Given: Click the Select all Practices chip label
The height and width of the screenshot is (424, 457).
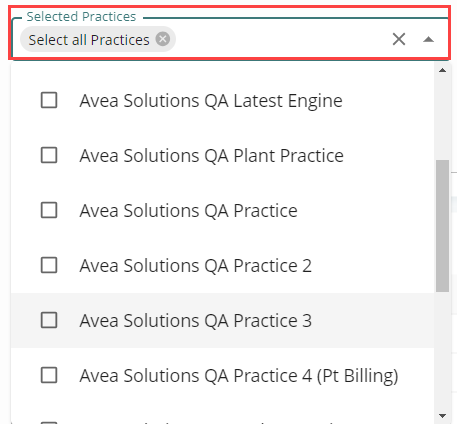Looking at the screenshot, I should pyautogui.click(x=89, y=40).
